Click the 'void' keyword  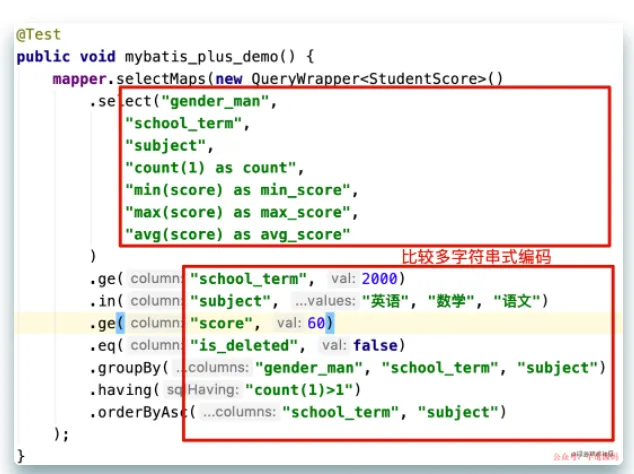point(97,56)
